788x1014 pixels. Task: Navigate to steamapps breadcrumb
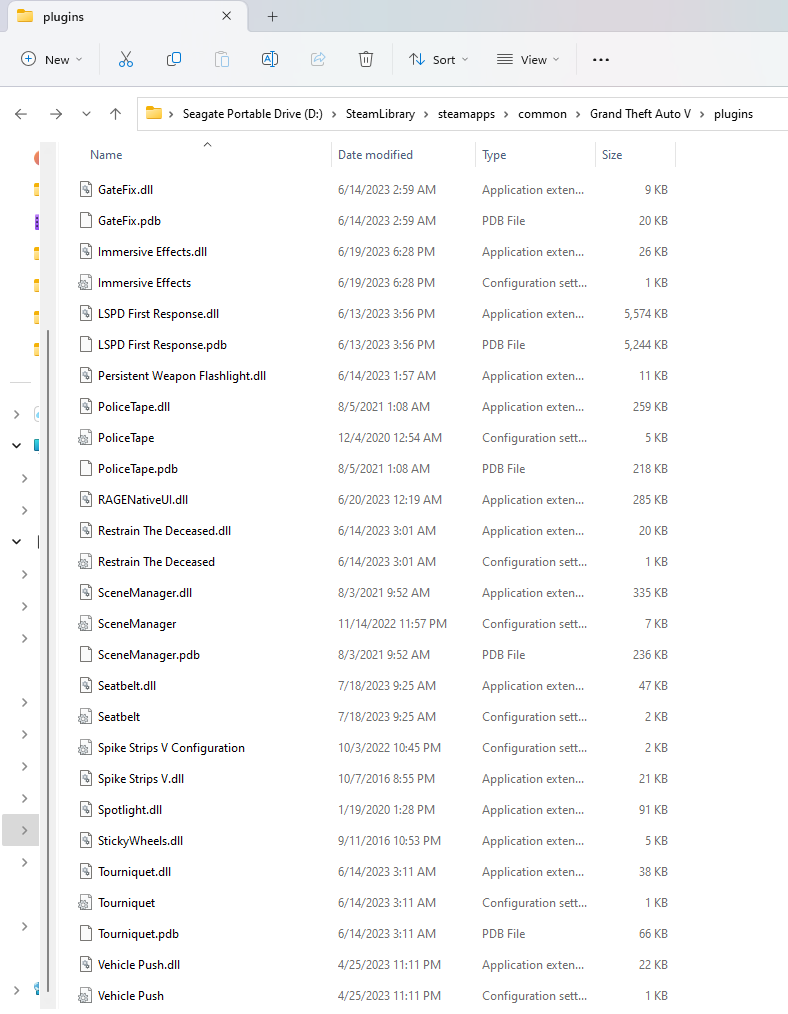[x=466, y=114]
